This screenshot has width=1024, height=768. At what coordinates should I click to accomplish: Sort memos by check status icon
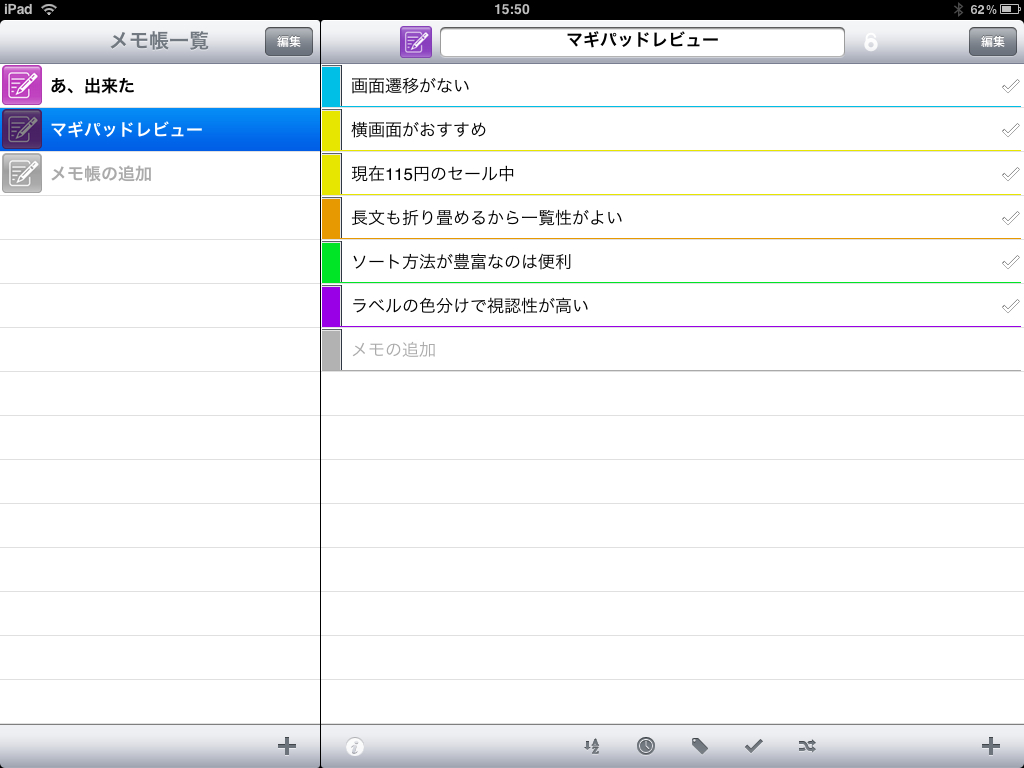(754, 746)
